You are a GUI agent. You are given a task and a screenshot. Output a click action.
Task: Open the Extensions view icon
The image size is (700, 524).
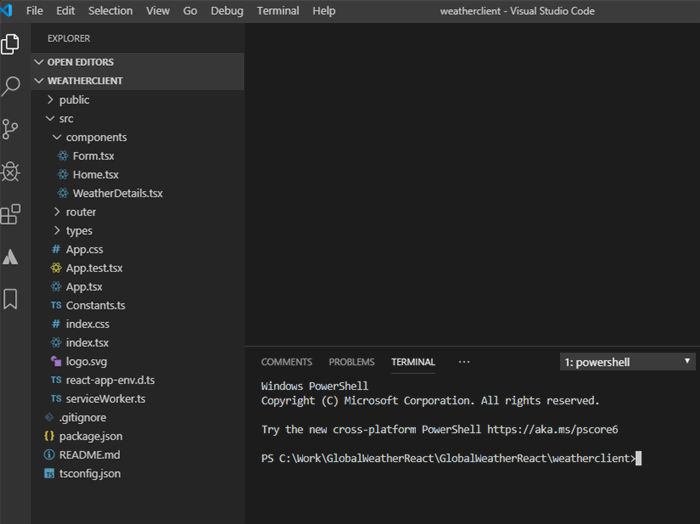(10, 214)
